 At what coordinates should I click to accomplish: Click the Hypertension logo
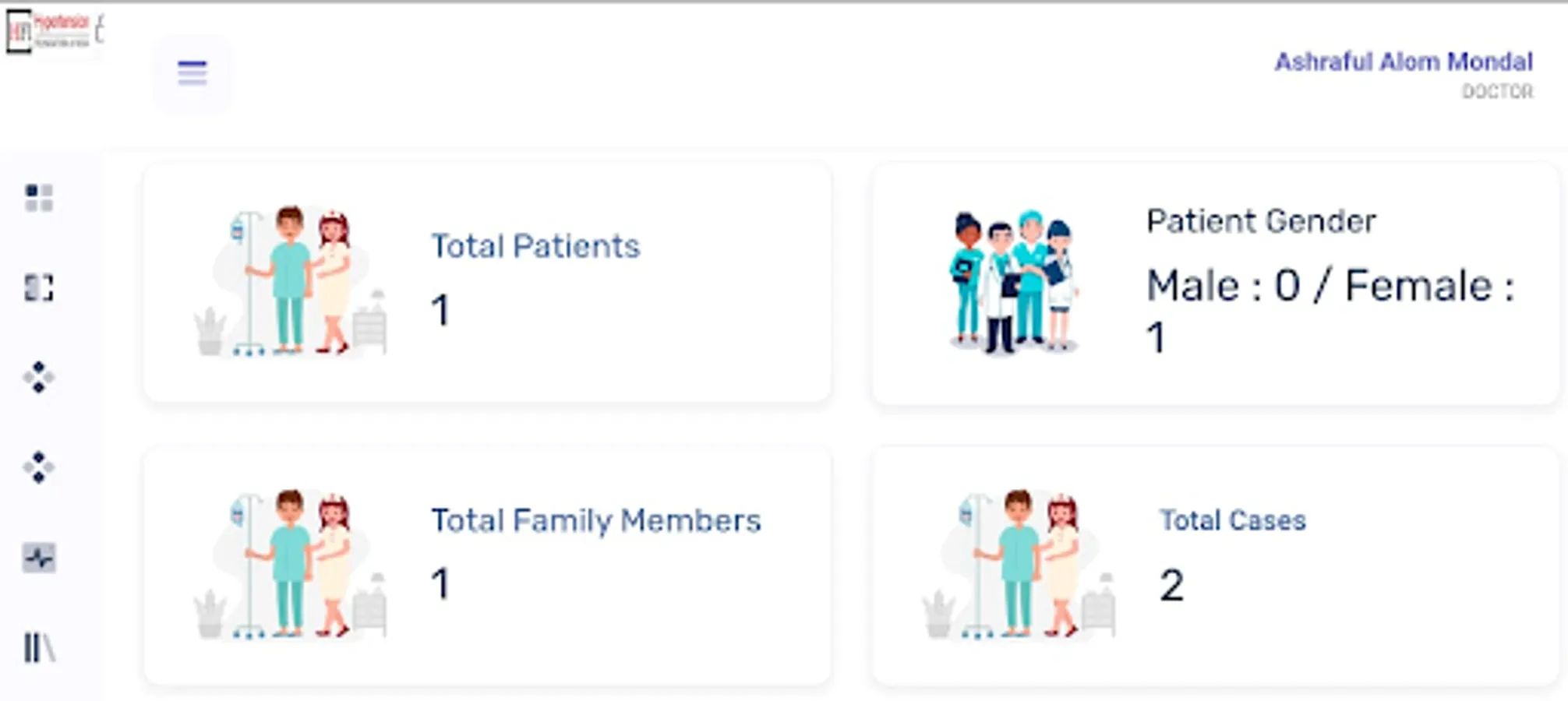point(51,33)
